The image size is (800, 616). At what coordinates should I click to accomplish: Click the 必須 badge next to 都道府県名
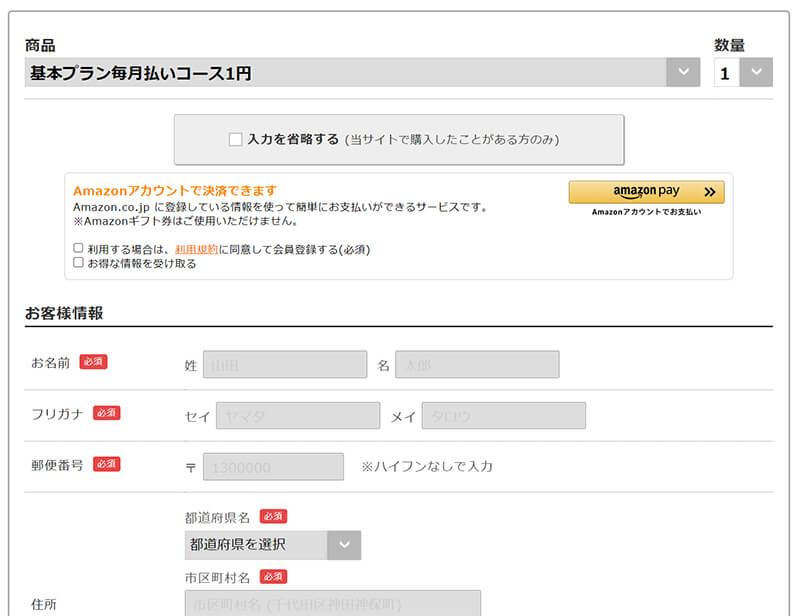coord(273,516)
